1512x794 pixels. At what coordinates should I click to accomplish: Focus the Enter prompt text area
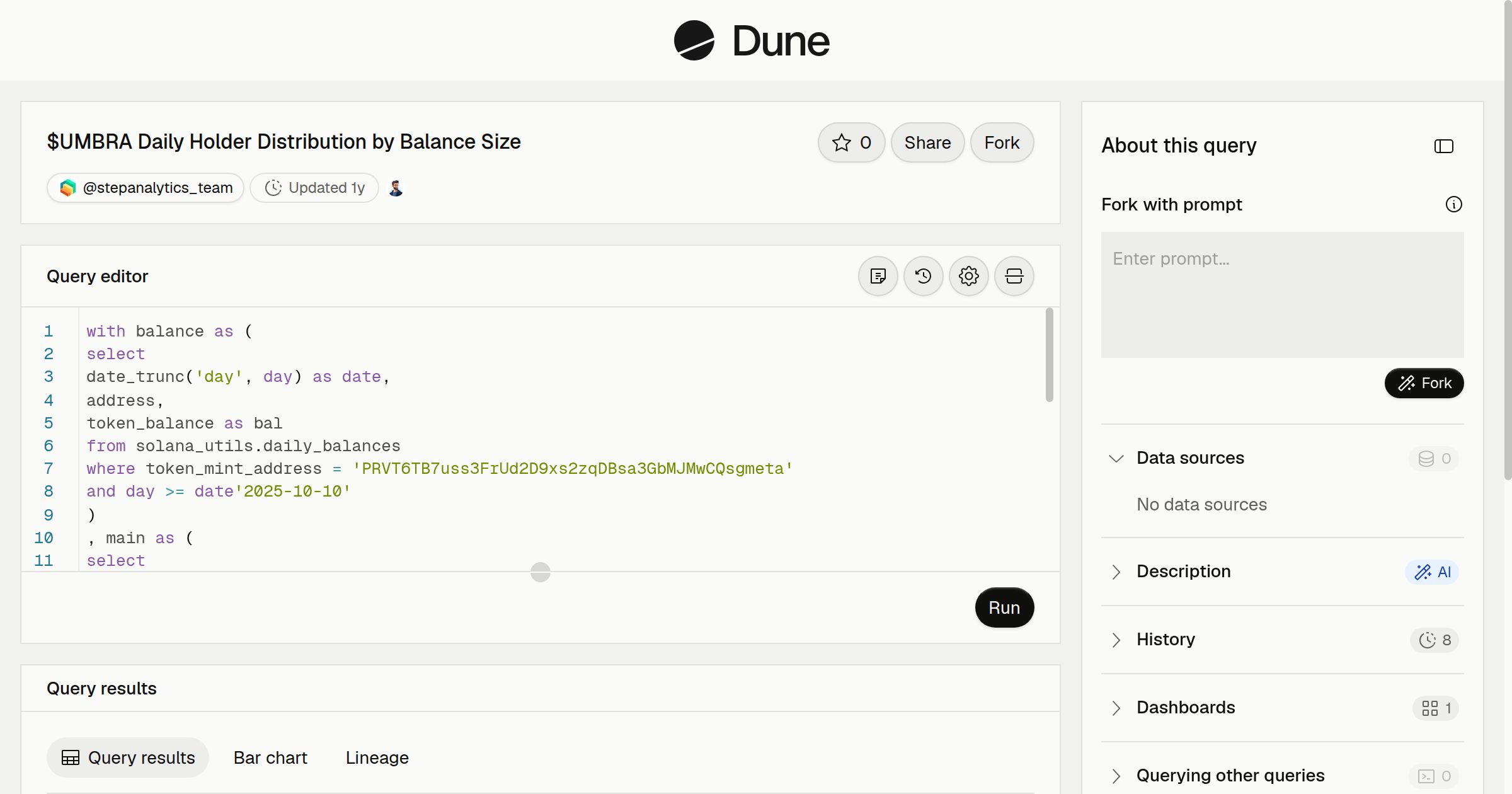[x=1282, y=295]
